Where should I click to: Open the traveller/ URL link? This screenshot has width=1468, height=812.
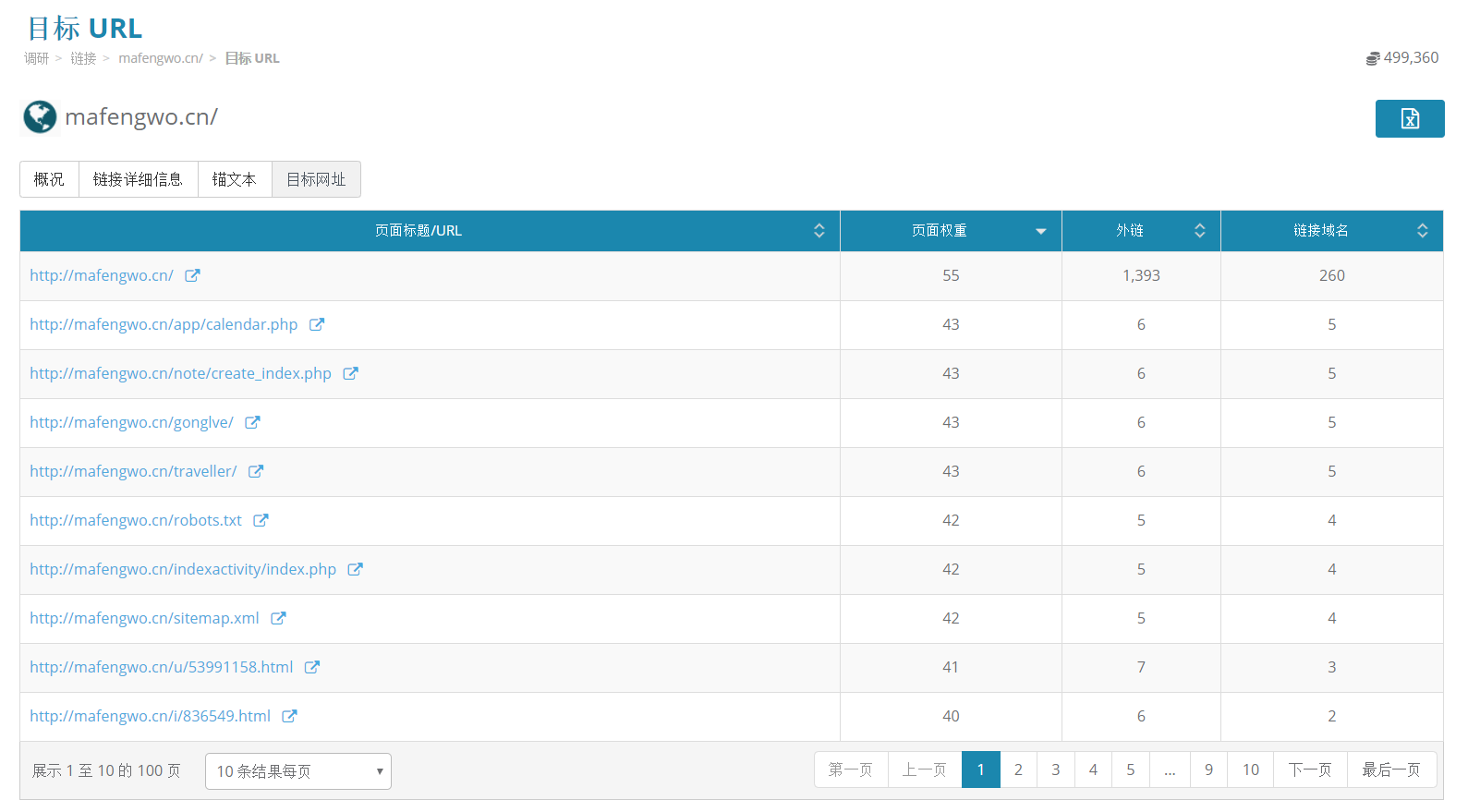click(x=133, y=471)
